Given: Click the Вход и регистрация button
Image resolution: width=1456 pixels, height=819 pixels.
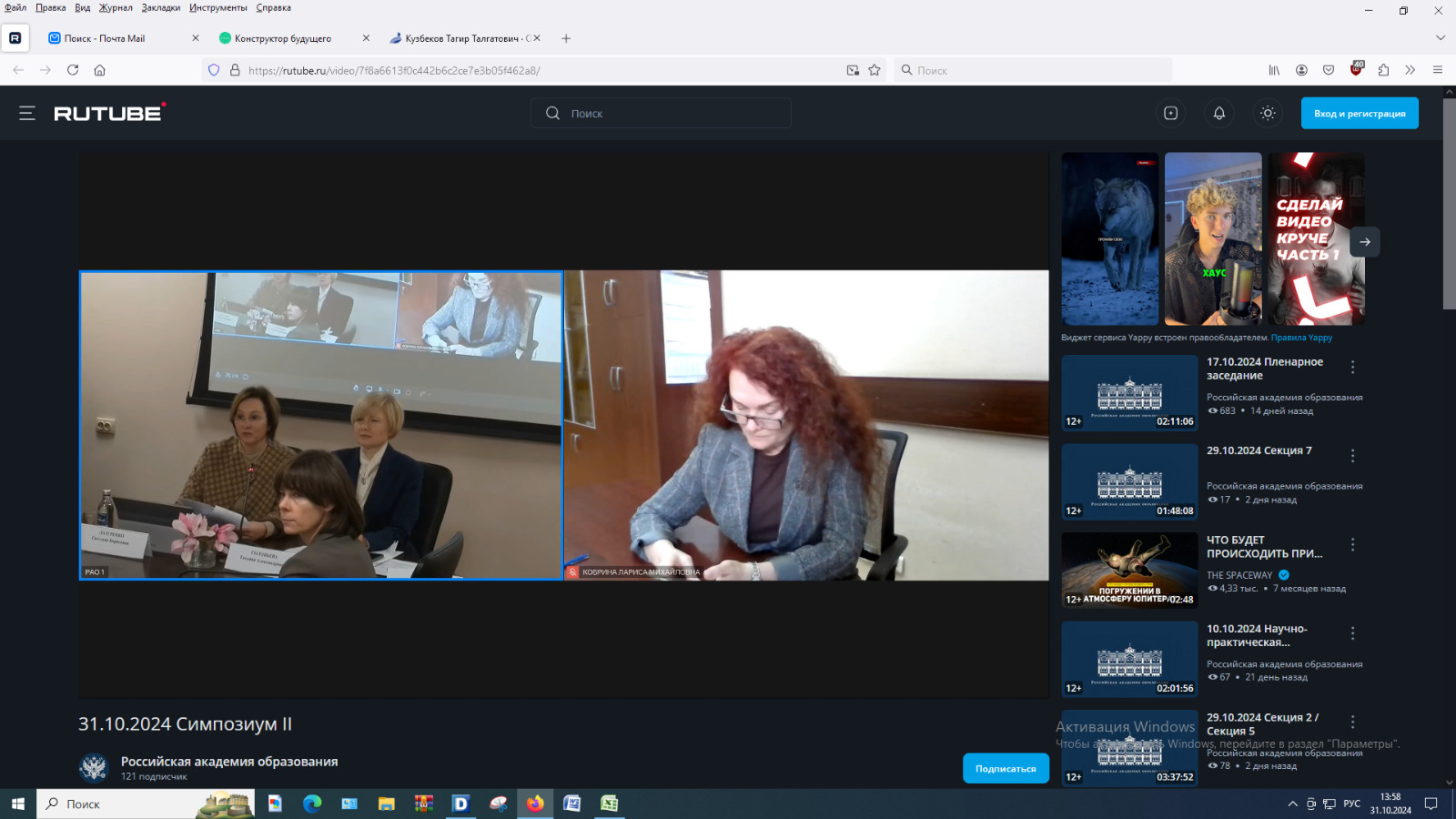Looking at the screenshot, I should (x=1359, y=113).
